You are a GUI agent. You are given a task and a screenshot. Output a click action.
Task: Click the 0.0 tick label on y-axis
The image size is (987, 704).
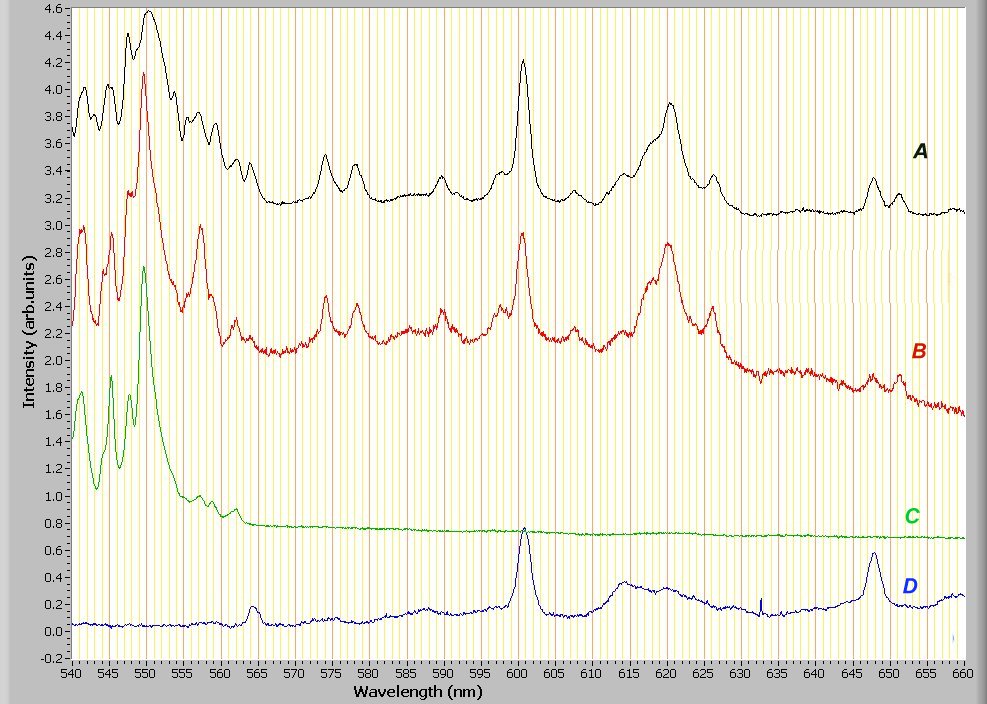click(50, 632)
